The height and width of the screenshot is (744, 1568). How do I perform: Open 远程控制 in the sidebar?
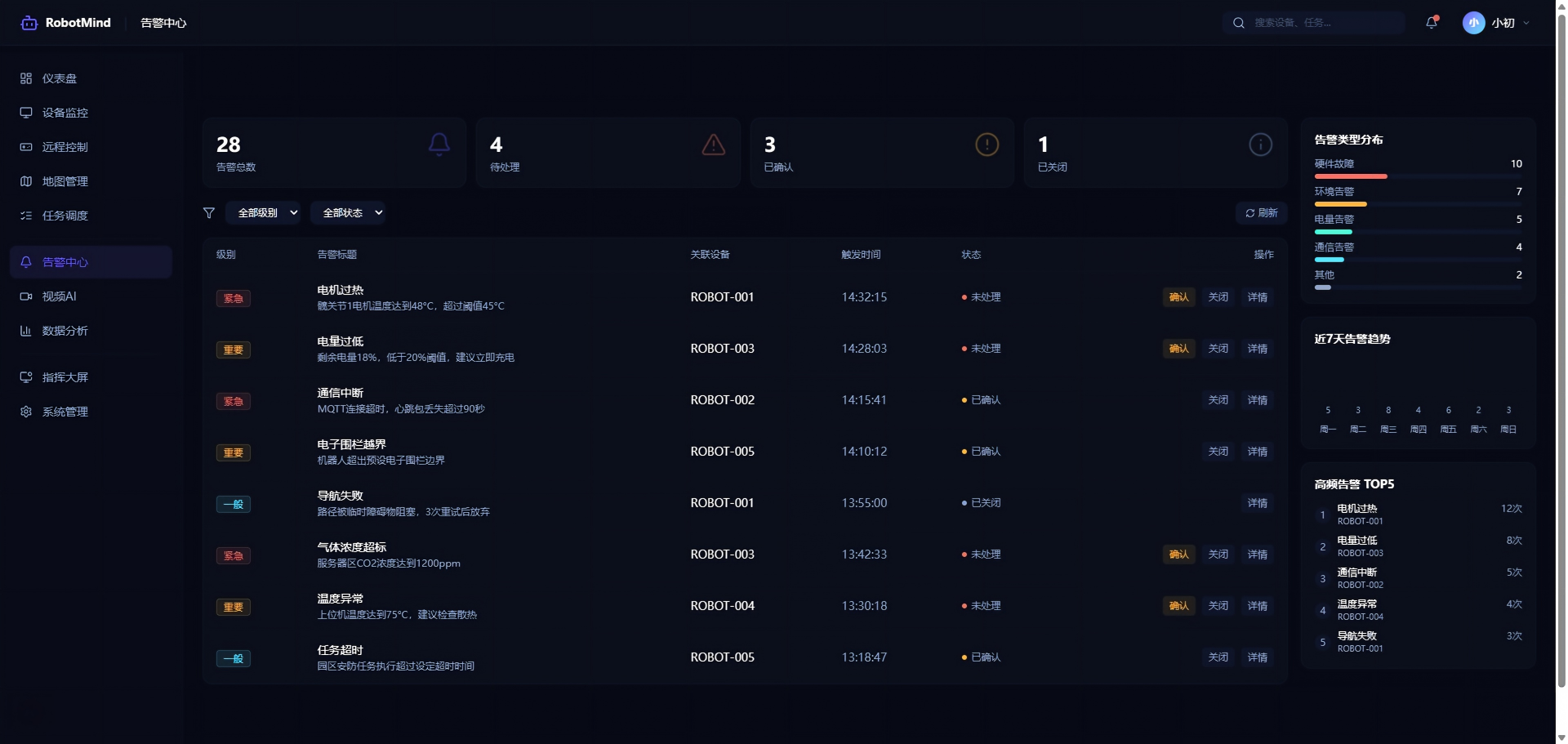(91, 147)
